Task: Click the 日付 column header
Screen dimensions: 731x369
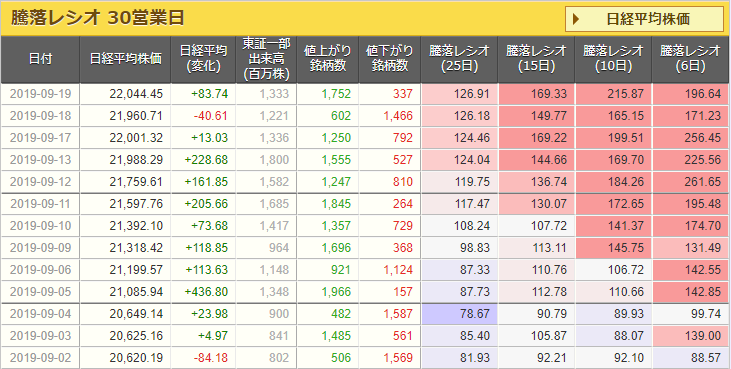Action: (40, 60)
